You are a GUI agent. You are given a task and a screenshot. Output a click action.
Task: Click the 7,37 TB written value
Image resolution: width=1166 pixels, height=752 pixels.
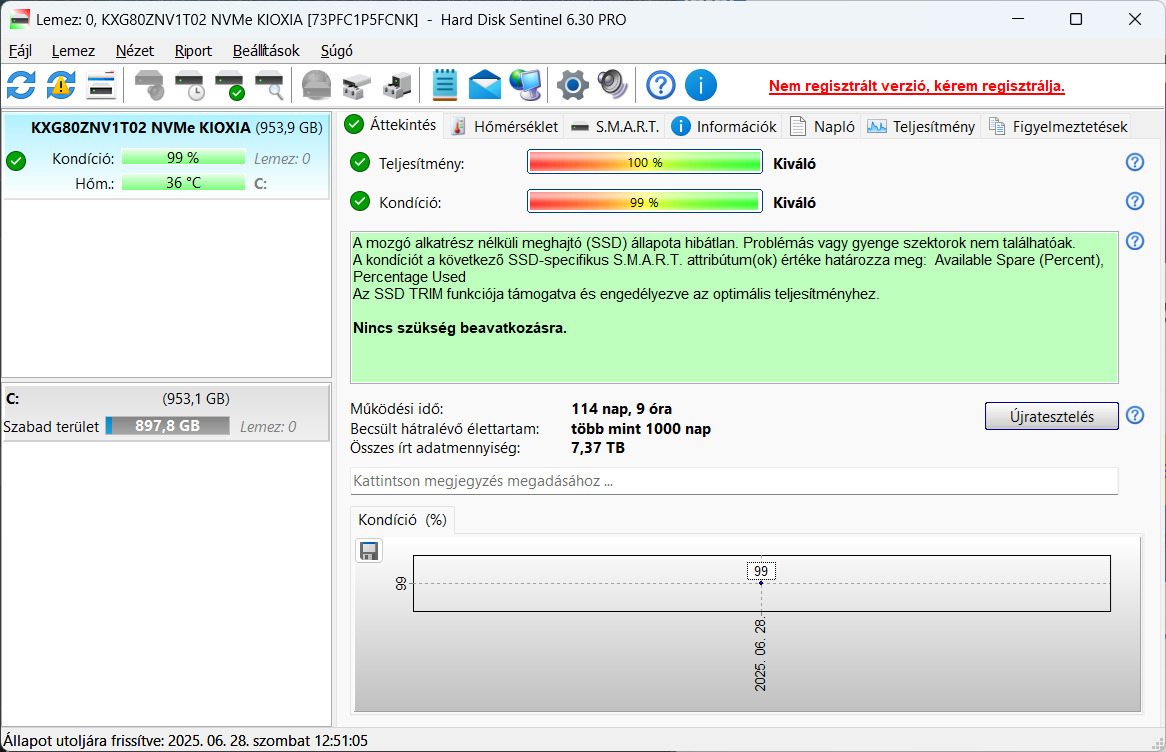[x=598, y=448]
